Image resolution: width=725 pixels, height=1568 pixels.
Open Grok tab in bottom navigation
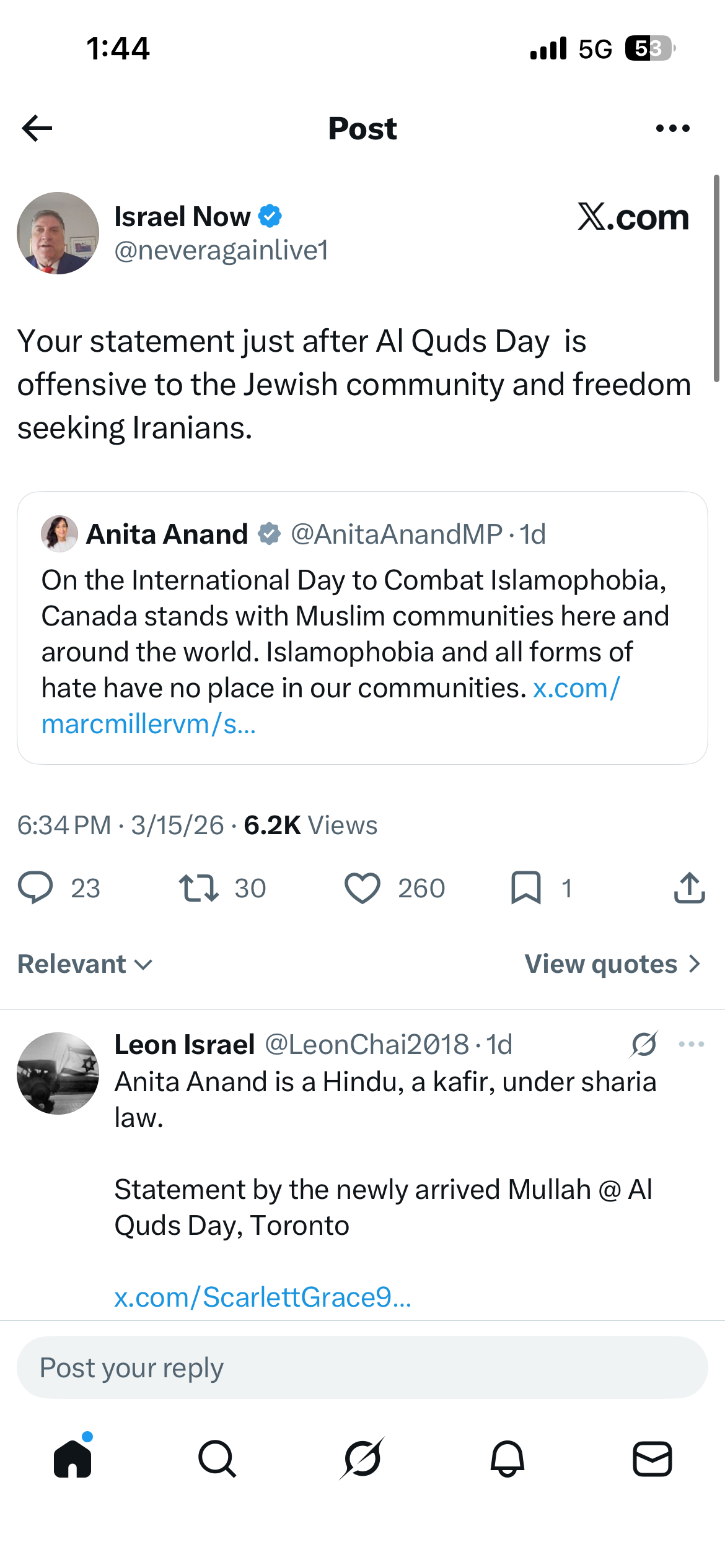coord(362,1458)
